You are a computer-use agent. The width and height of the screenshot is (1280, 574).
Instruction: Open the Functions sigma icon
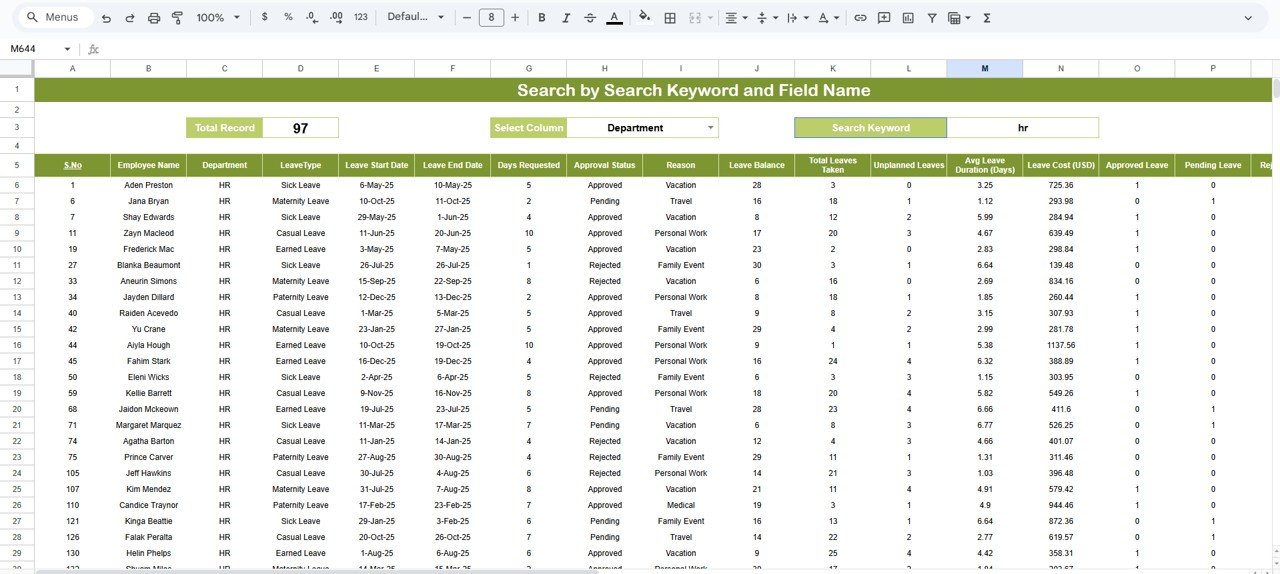pos(987,18)
